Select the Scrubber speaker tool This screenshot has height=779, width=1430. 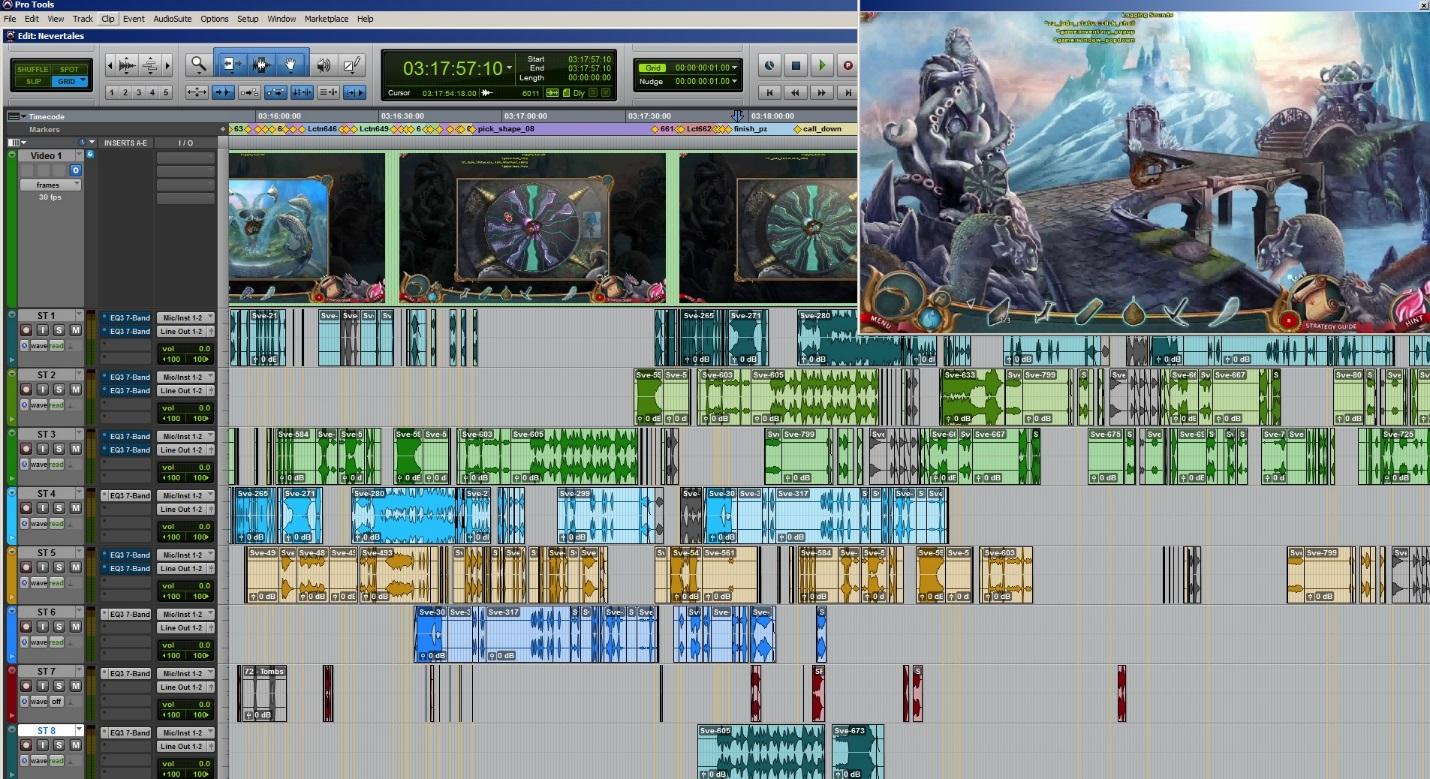(x=324, y=65)
